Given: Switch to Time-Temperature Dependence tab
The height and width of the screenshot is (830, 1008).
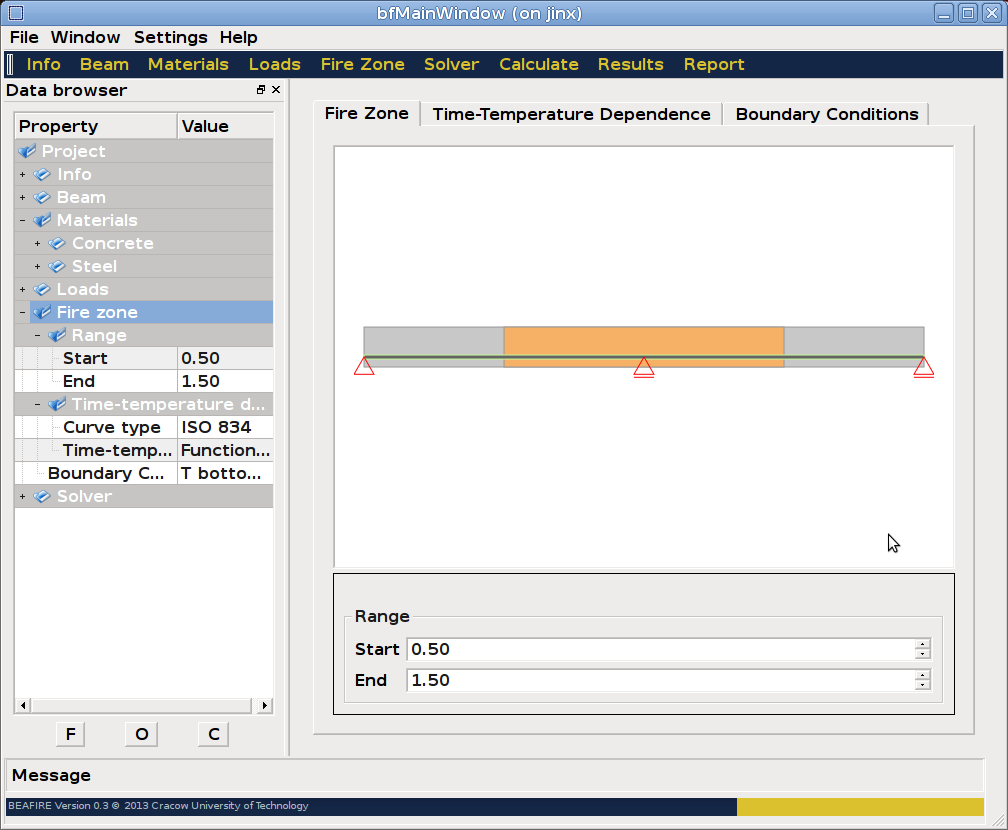Looking at the screenshot, I should point(571,114).
